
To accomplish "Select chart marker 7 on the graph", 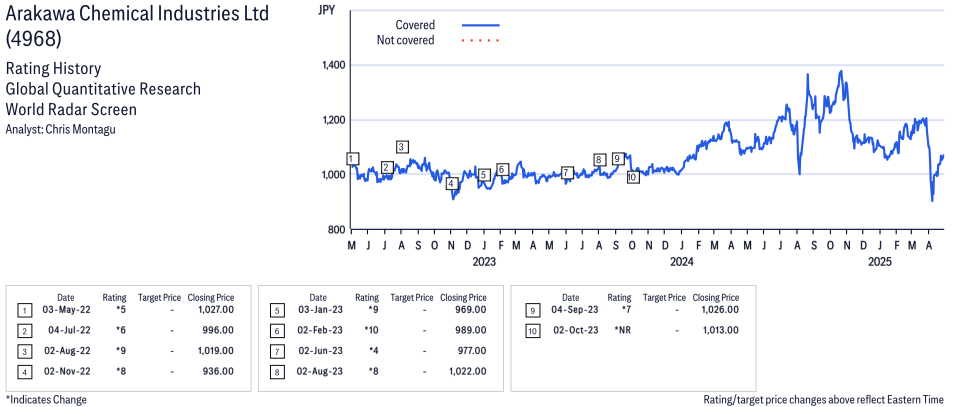I will coord(567,172).
